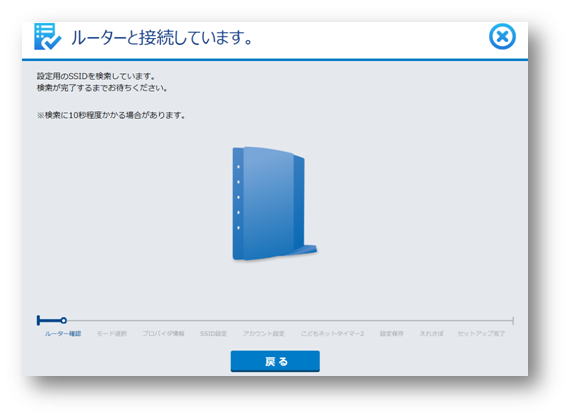Image resolution: width=570 pixels, height=418 pixels.
Task: Select the プロバイダ情報 step label
Action: point(163,333)
